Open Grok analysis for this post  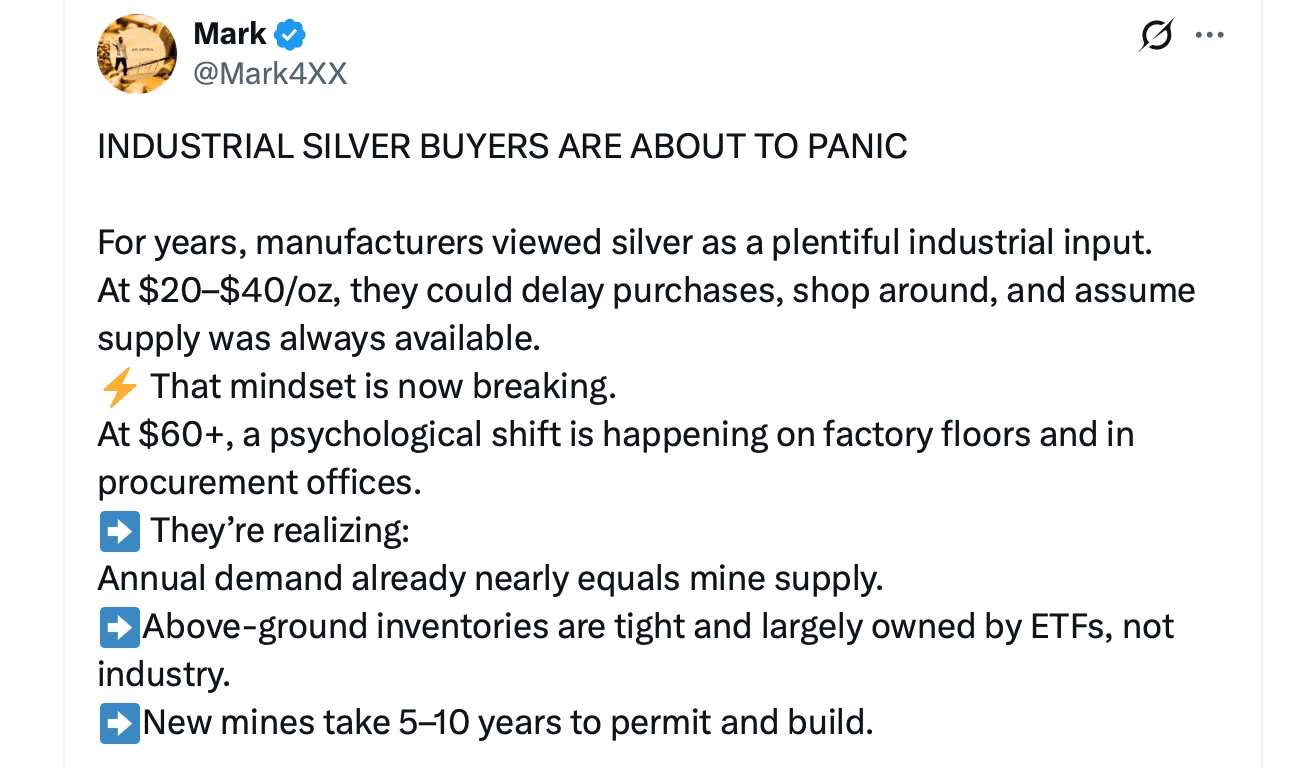click(x=1155, y=34)
